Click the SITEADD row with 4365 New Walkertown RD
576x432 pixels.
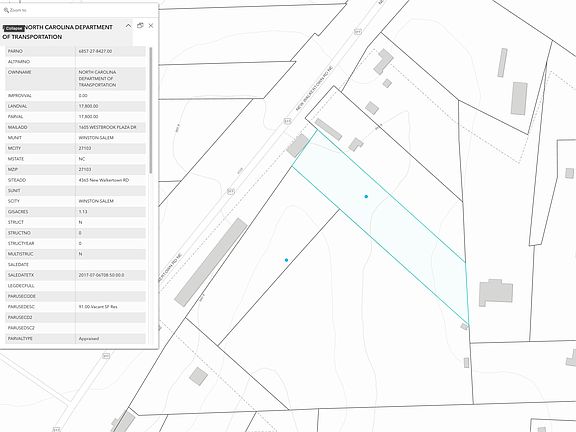click(75, 180)
